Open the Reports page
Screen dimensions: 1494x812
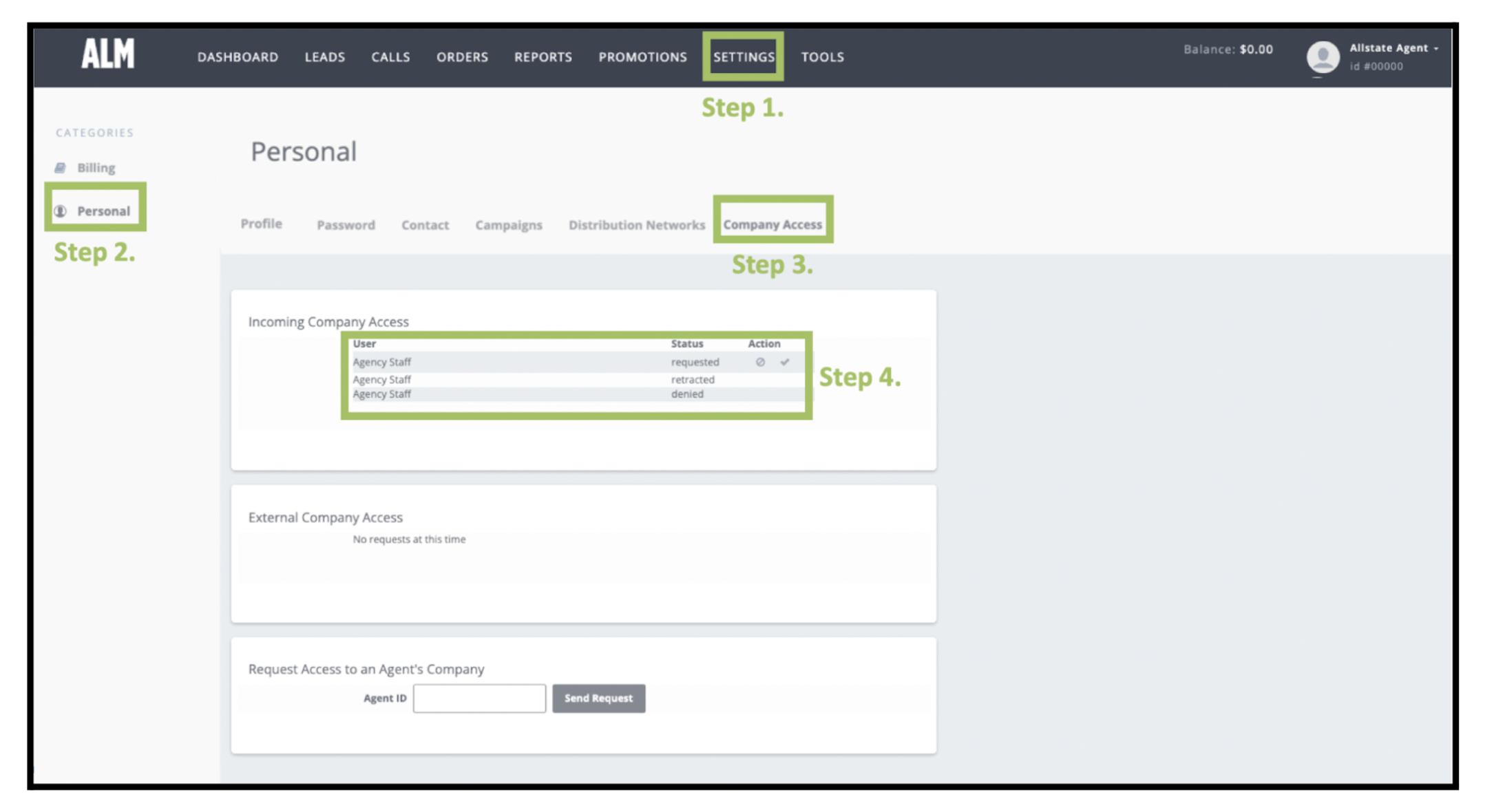click(543, 57)
